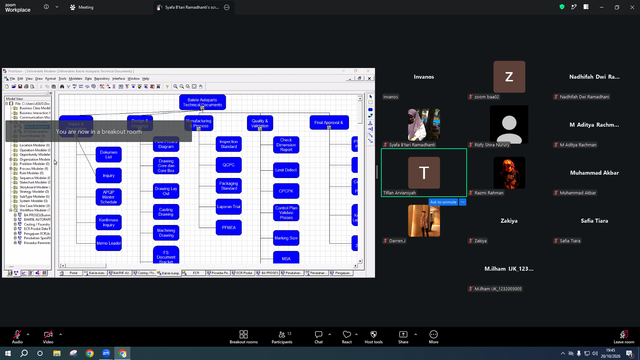Select Tifian Arviansyah's video tile
The image size is (640, 360).
point(424,173)
